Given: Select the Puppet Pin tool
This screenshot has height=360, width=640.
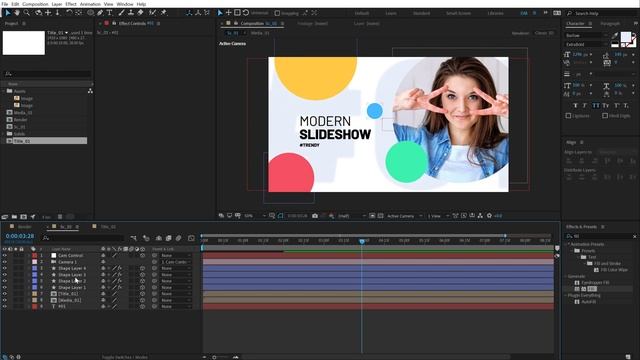Looking at the screenshot, I should (163, 13).
